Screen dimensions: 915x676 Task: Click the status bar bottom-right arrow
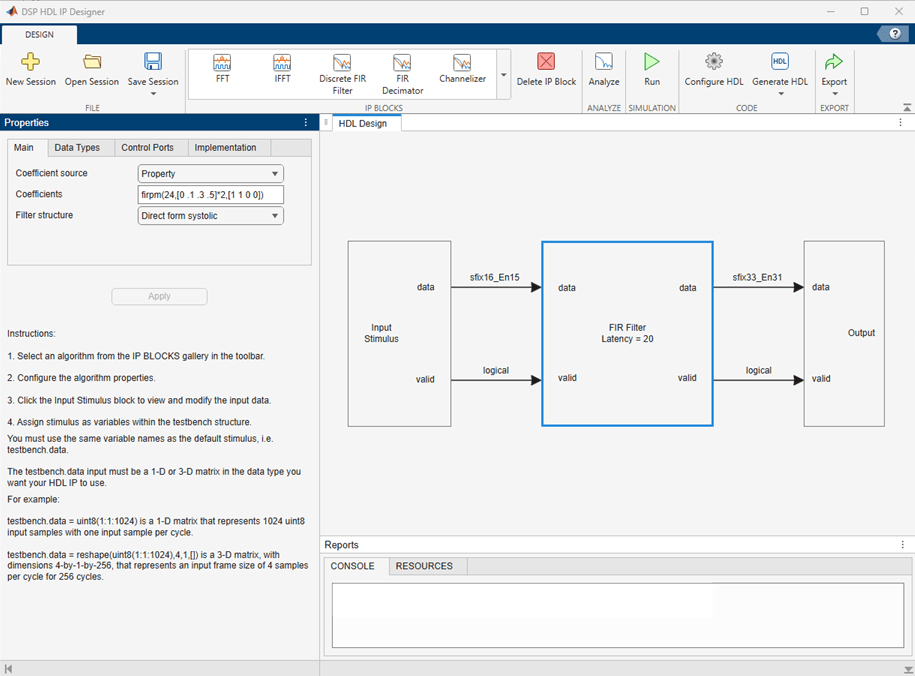tap(908, 670)
